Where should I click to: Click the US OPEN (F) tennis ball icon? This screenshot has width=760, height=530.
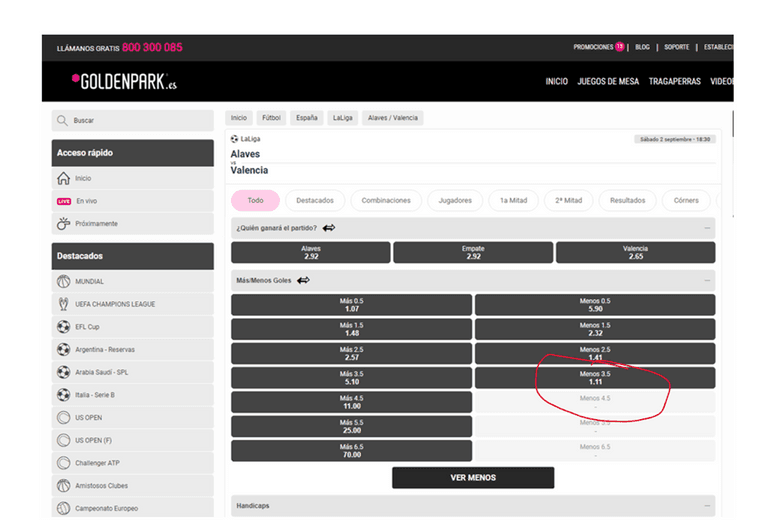tap(63, 440)
